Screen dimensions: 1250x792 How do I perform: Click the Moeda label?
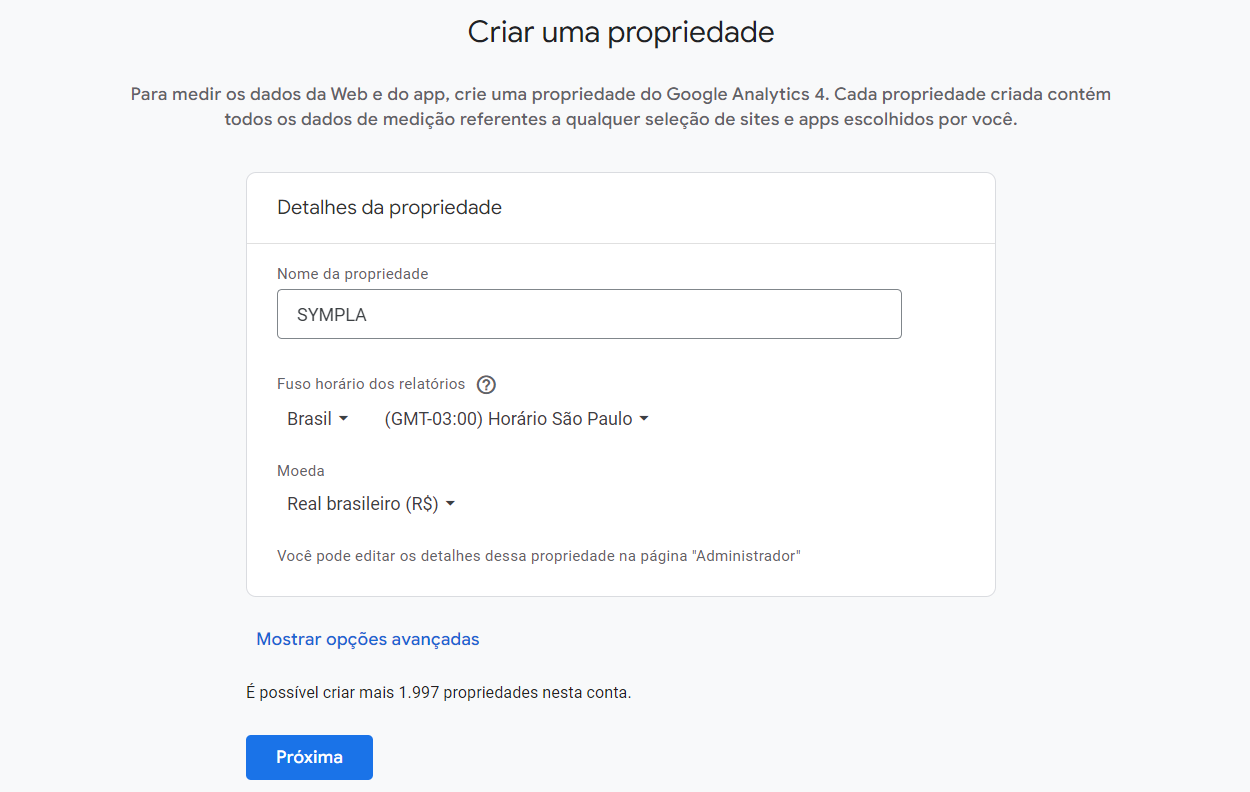pyautogui.click(x=301, y=471)
